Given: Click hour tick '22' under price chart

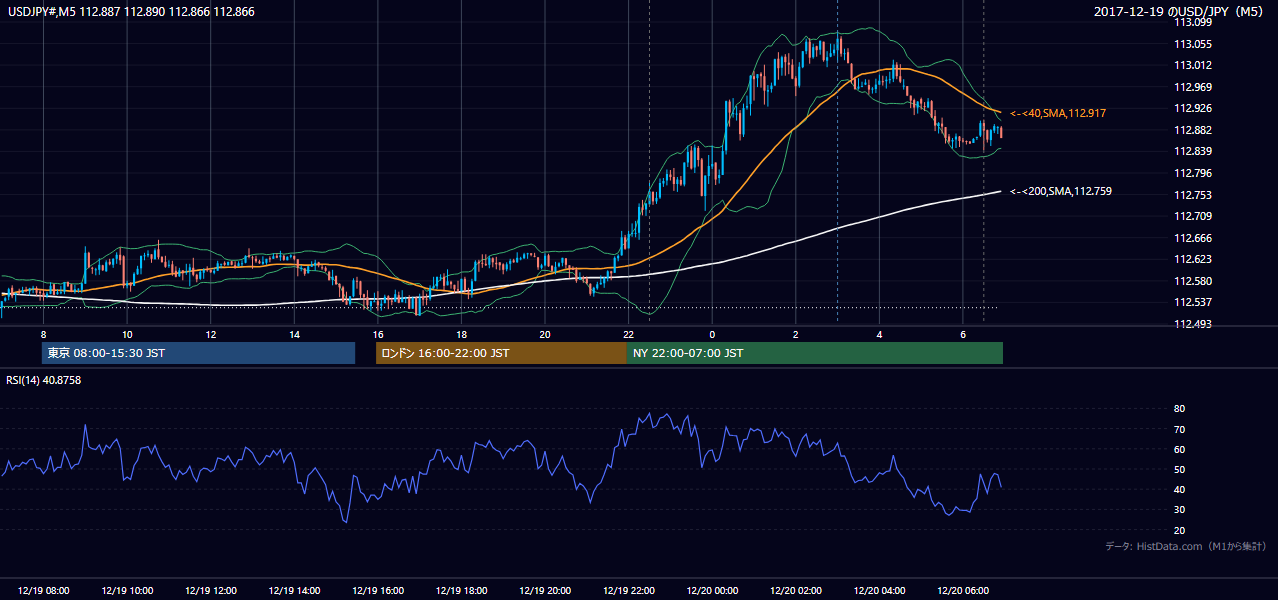Looking at the screenshot, I should (x=628, y=334).
